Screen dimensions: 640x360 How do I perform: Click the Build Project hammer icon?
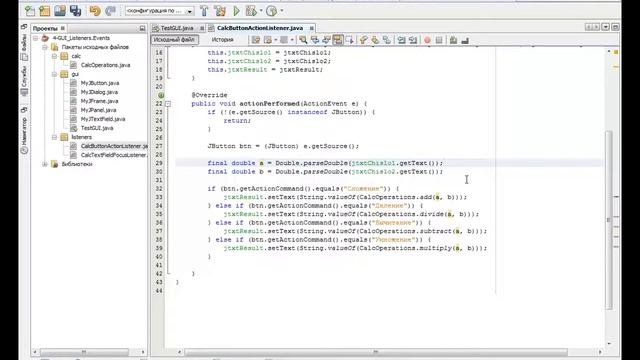204,11
